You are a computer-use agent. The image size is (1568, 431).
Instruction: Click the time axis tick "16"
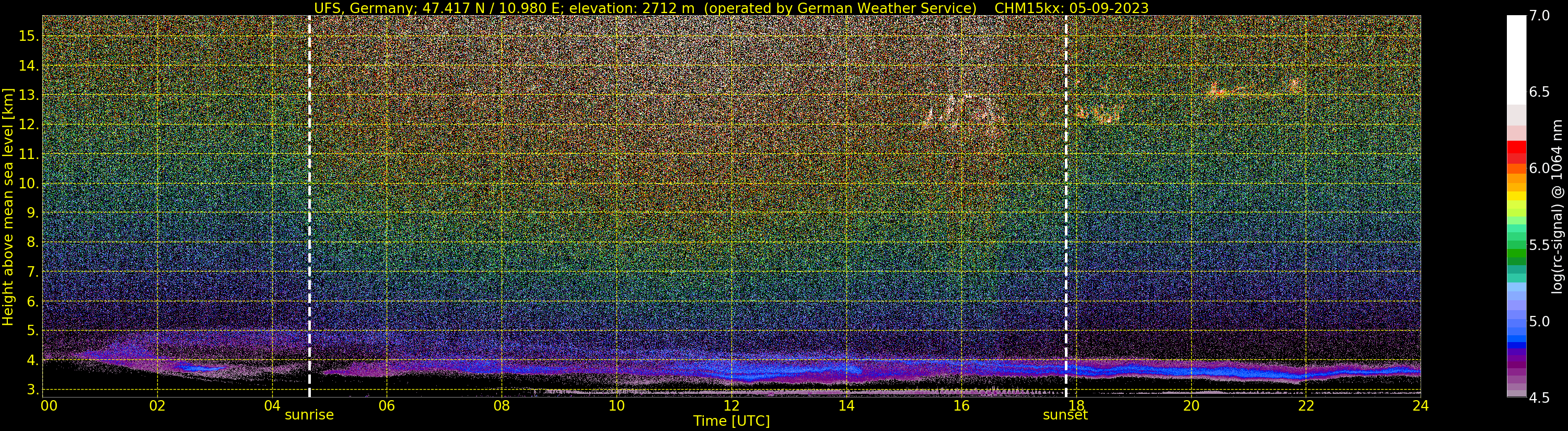[960, 405]
